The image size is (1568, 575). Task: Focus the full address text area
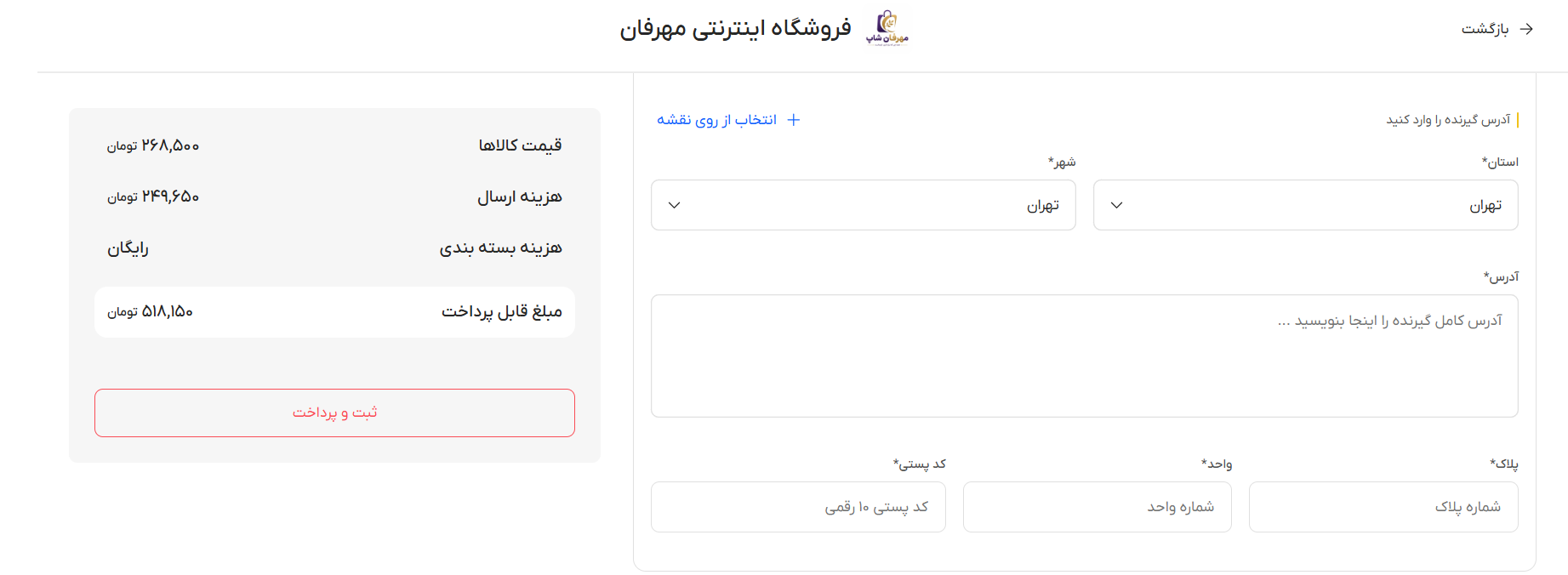tap(1084, 356)
